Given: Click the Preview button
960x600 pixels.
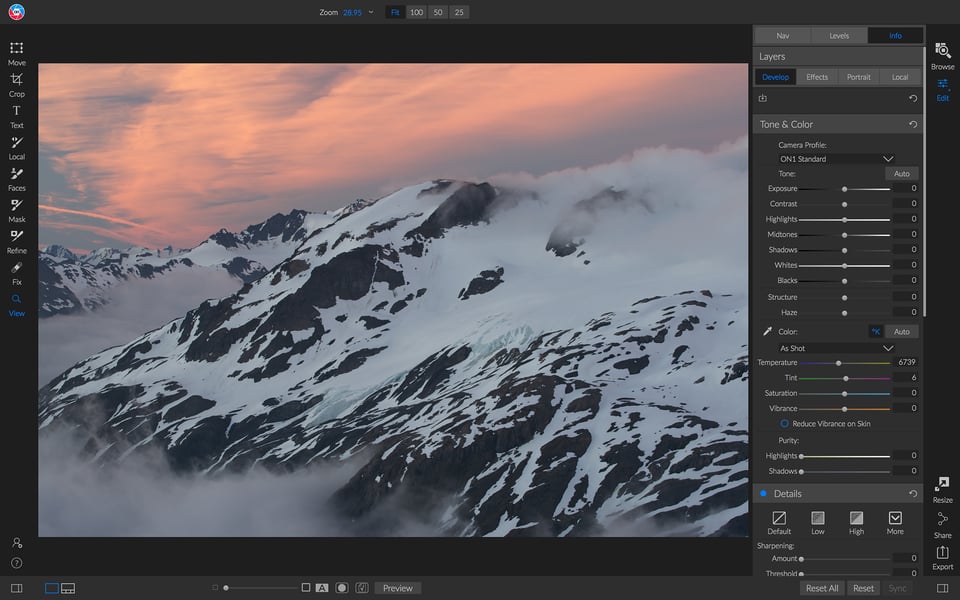Looking at the screenshot, I should 397,588.
